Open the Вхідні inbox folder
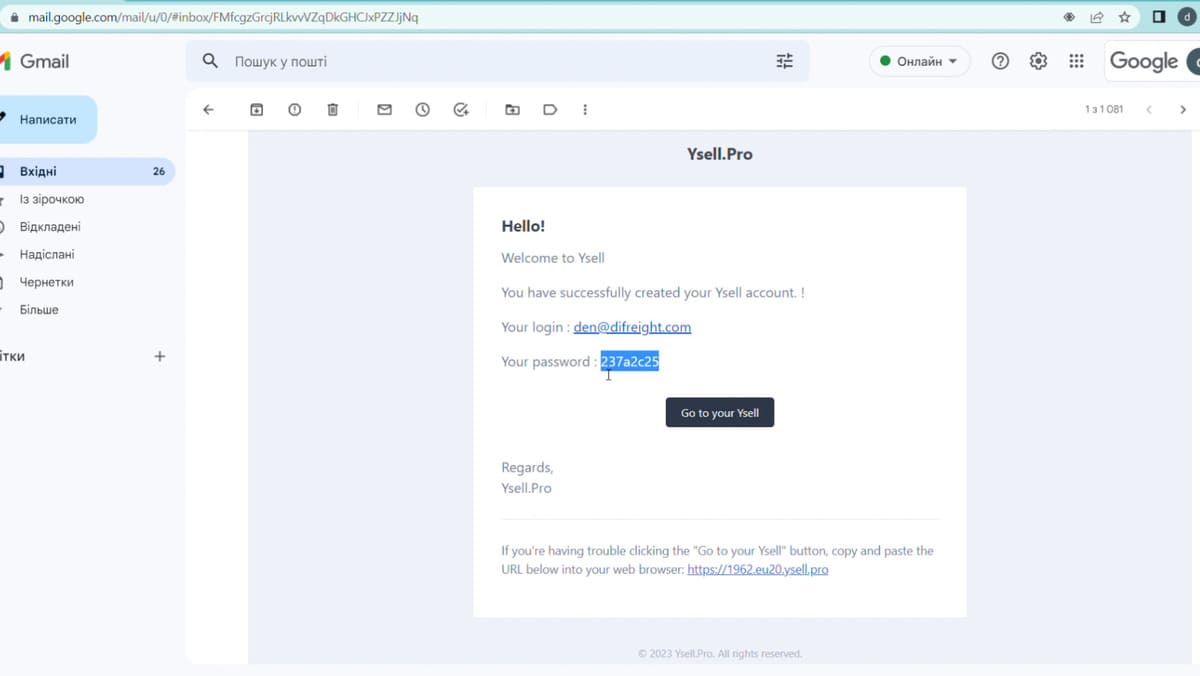Viewport: 1200px width, 676px height. 38,172
